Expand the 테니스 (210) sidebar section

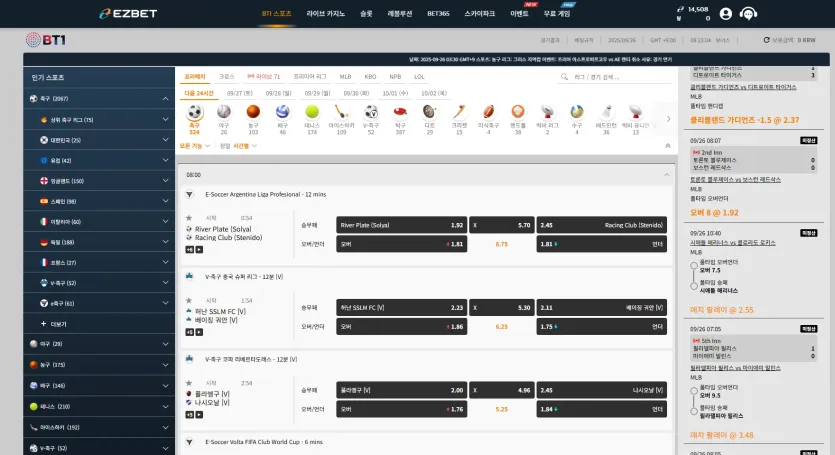coord(165,406)
